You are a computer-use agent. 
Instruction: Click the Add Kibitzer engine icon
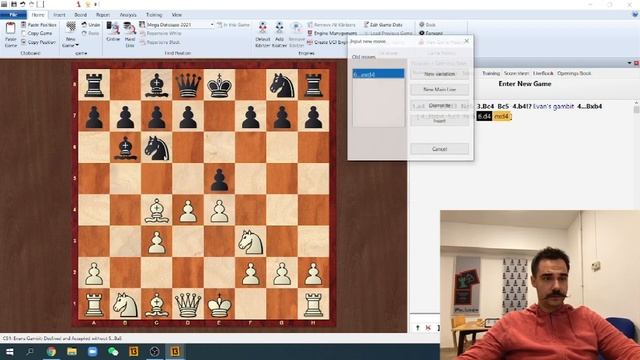(280, 28)
